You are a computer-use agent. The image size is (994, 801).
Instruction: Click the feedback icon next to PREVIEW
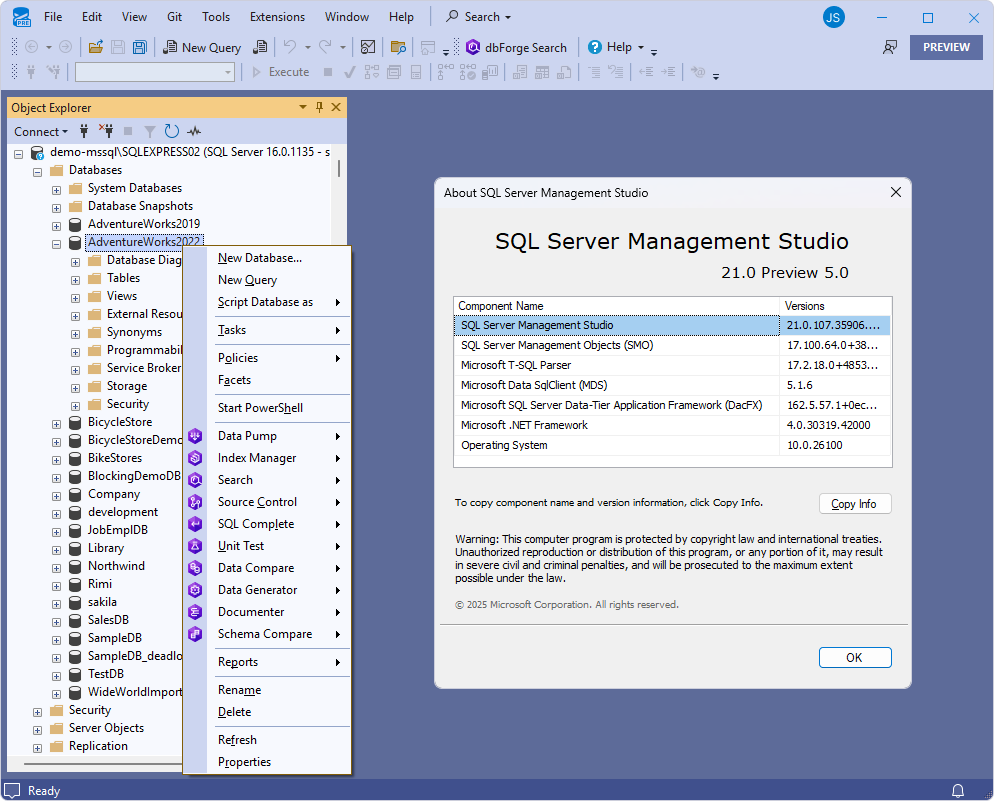pos(889,47)
